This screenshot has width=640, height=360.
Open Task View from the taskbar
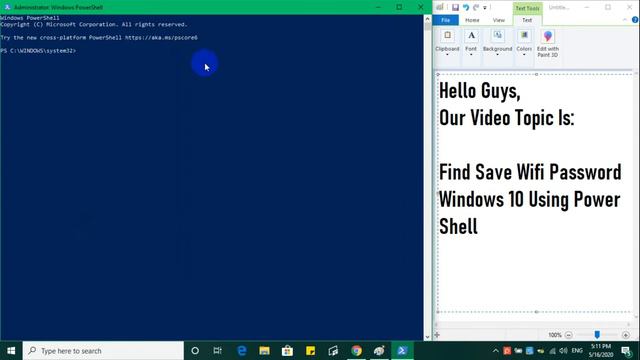coord(218,351)
